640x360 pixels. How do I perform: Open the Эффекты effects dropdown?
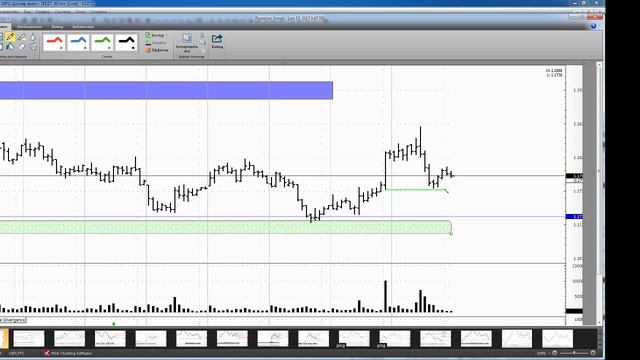pos(156,50)
